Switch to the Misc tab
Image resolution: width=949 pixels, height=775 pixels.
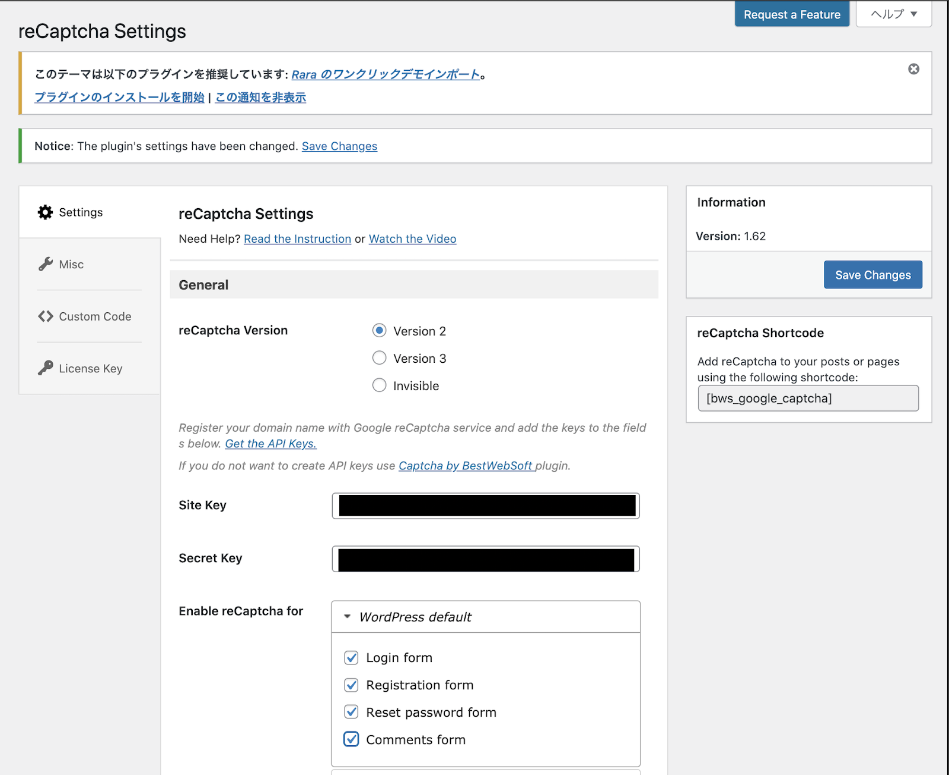(x=90, y=264)
